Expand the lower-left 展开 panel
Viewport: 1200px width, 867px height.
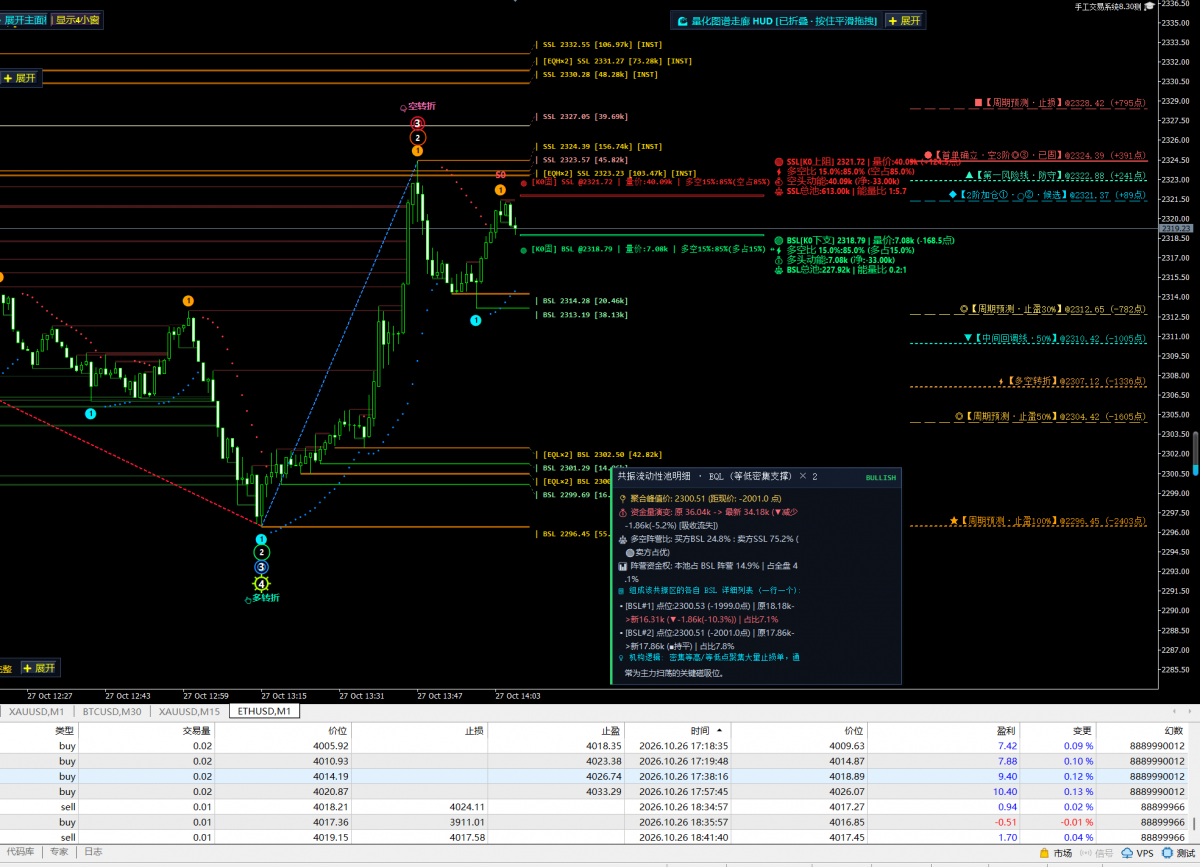click(39, 667)
